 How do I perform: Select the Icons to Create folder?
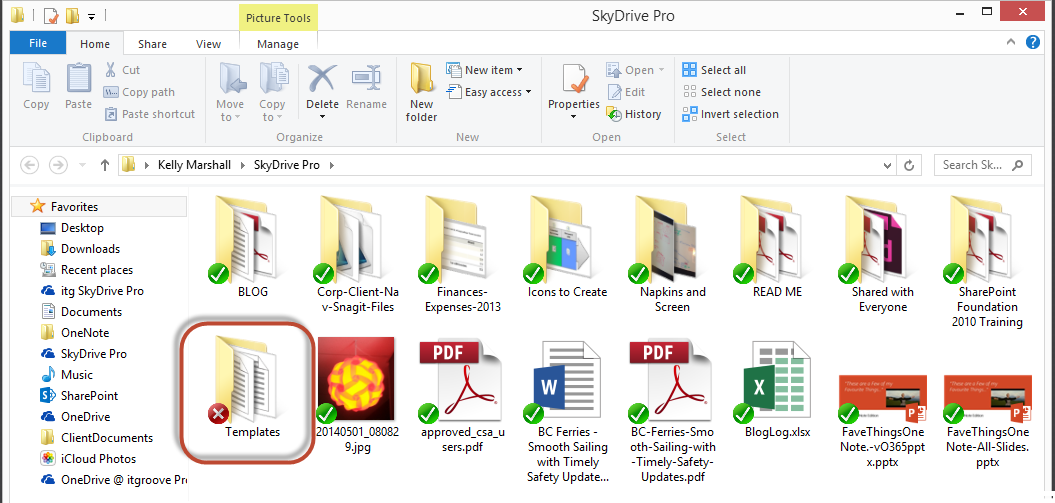click(567, 247)
